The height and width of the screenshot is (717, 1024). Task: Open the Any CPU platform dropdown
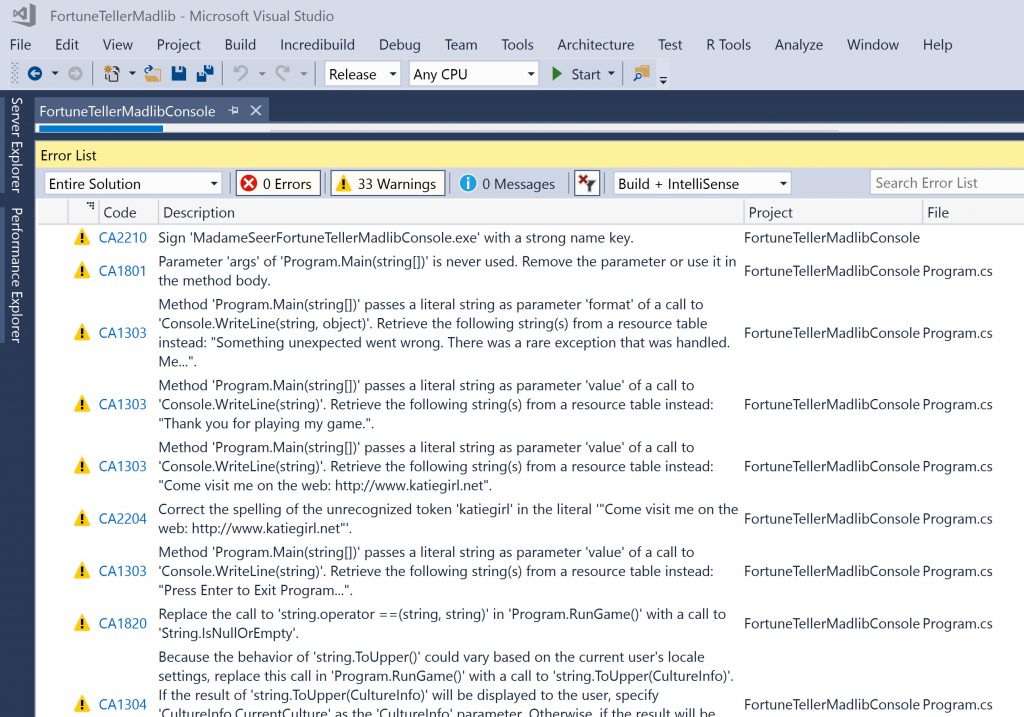pyautogui.click(x=473, y=74)
